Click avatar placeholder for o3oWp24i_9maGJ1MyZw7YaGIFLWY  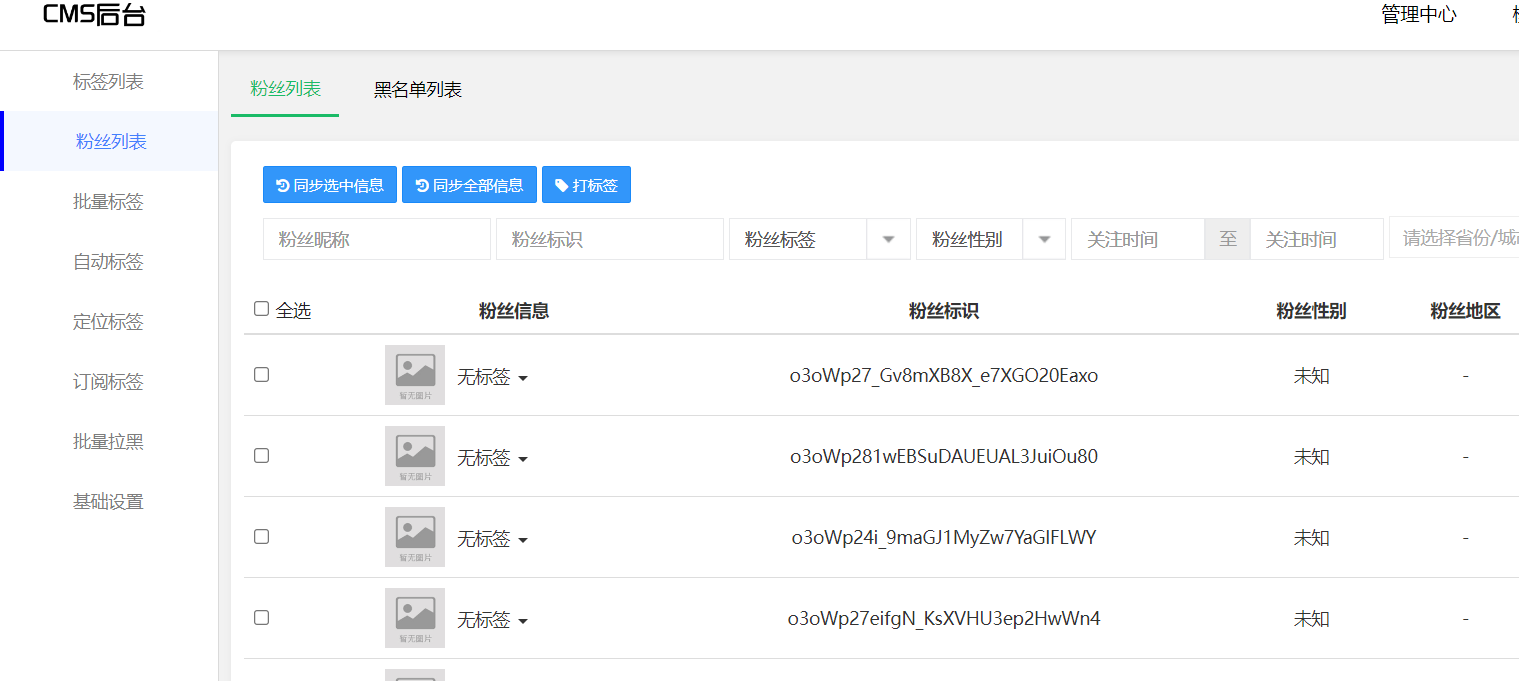point(415,537)
